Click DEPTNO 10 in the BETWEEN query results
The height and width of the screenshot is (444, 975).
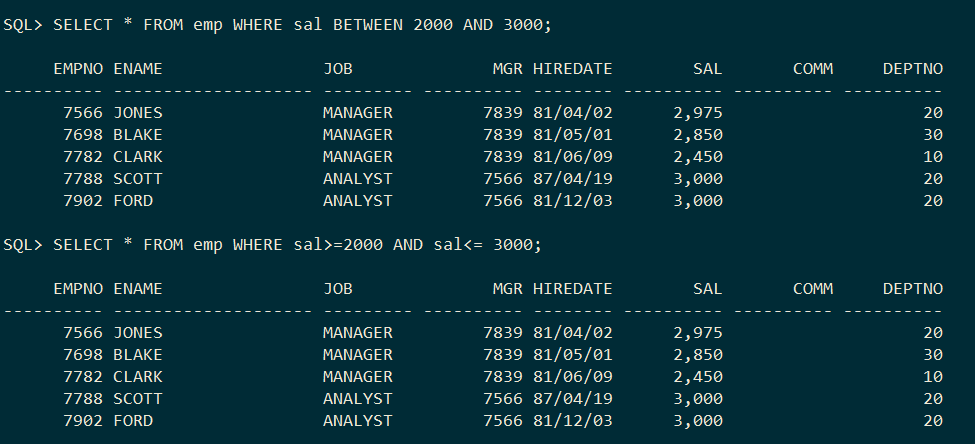(933, 157)
